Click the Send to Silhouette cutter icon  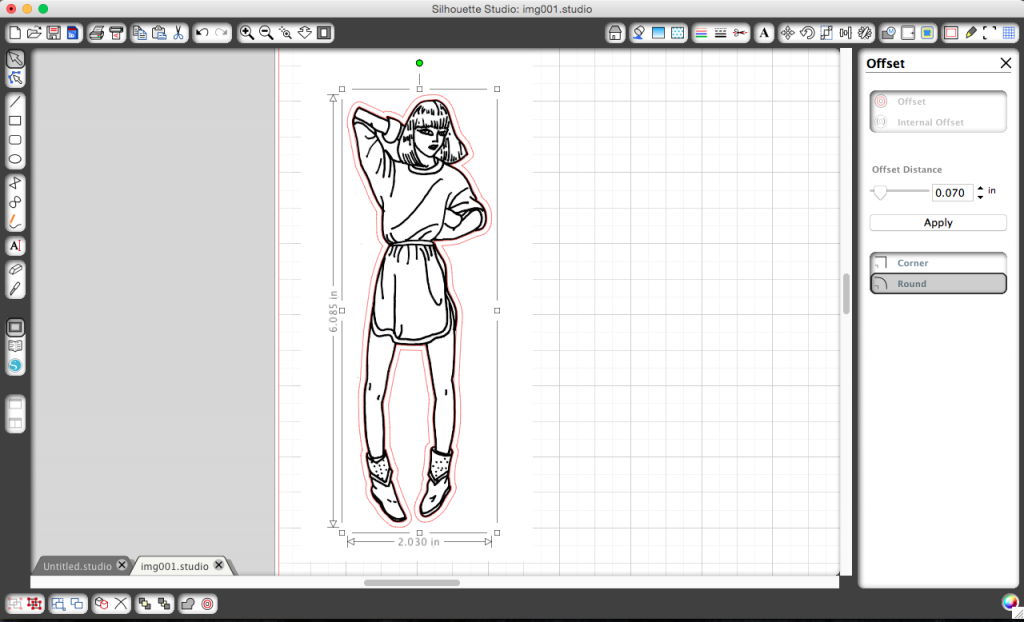116,33
